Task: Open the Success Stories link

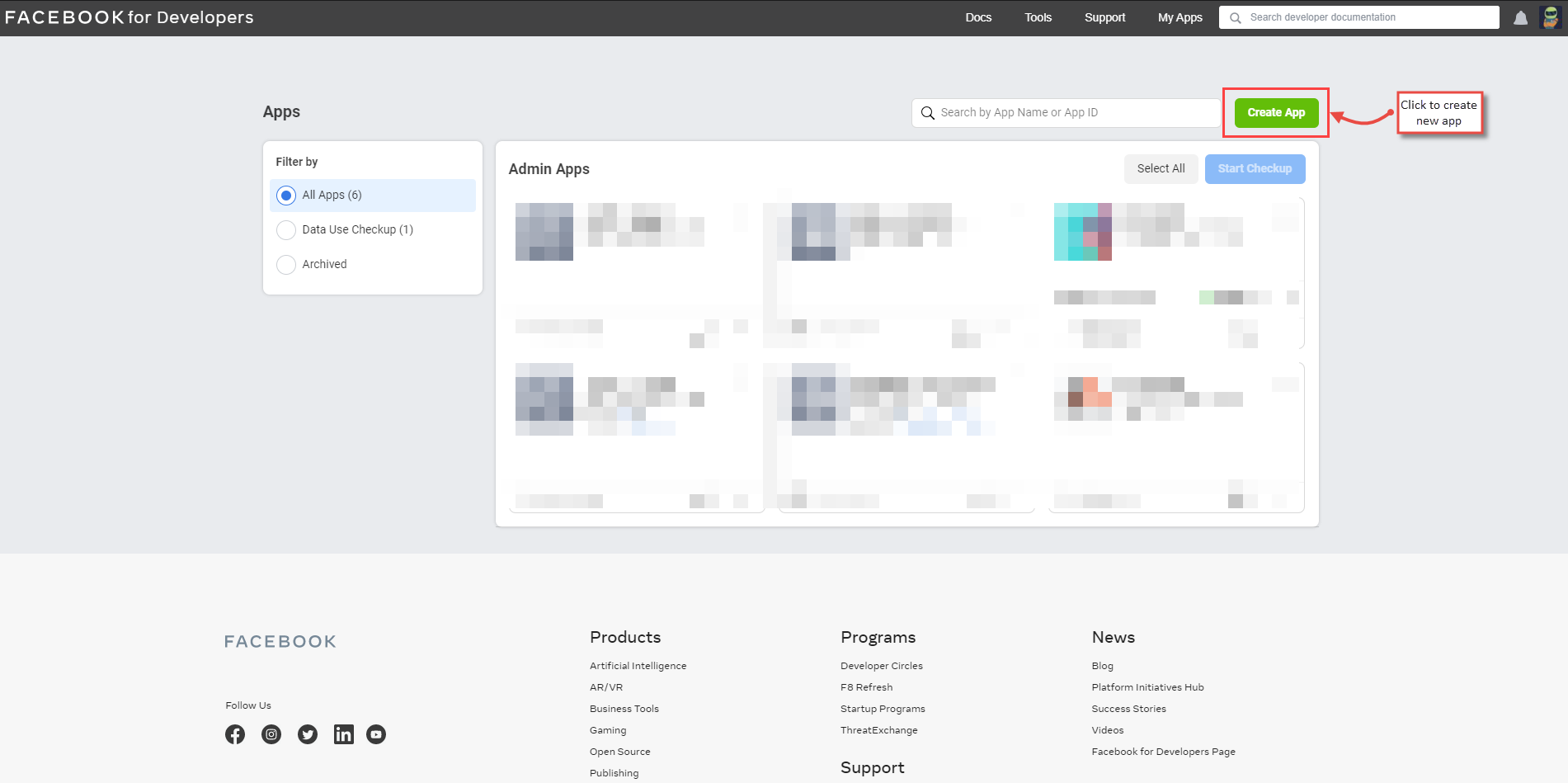Action: pyautogui.click(x=1129, y=709)
